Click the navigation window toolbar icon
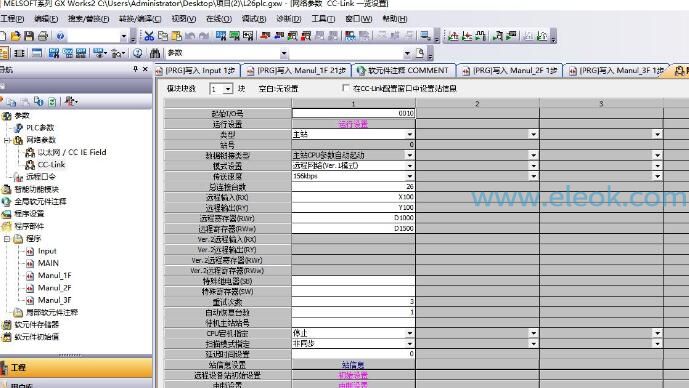Image resolution: width=689 pixels, height=388 pixels. click(x=4, y=53)
